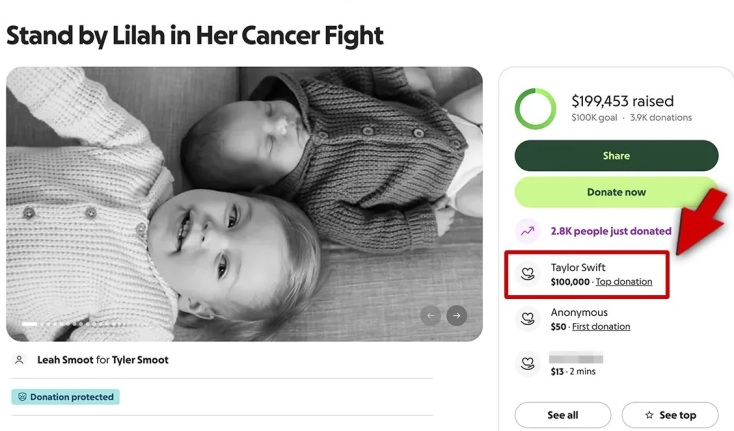This screenshot has width=734, height=431.
Task: Click the shield icon in Donation protected badge
Action: pyautogui.click(x=21, y=397)
